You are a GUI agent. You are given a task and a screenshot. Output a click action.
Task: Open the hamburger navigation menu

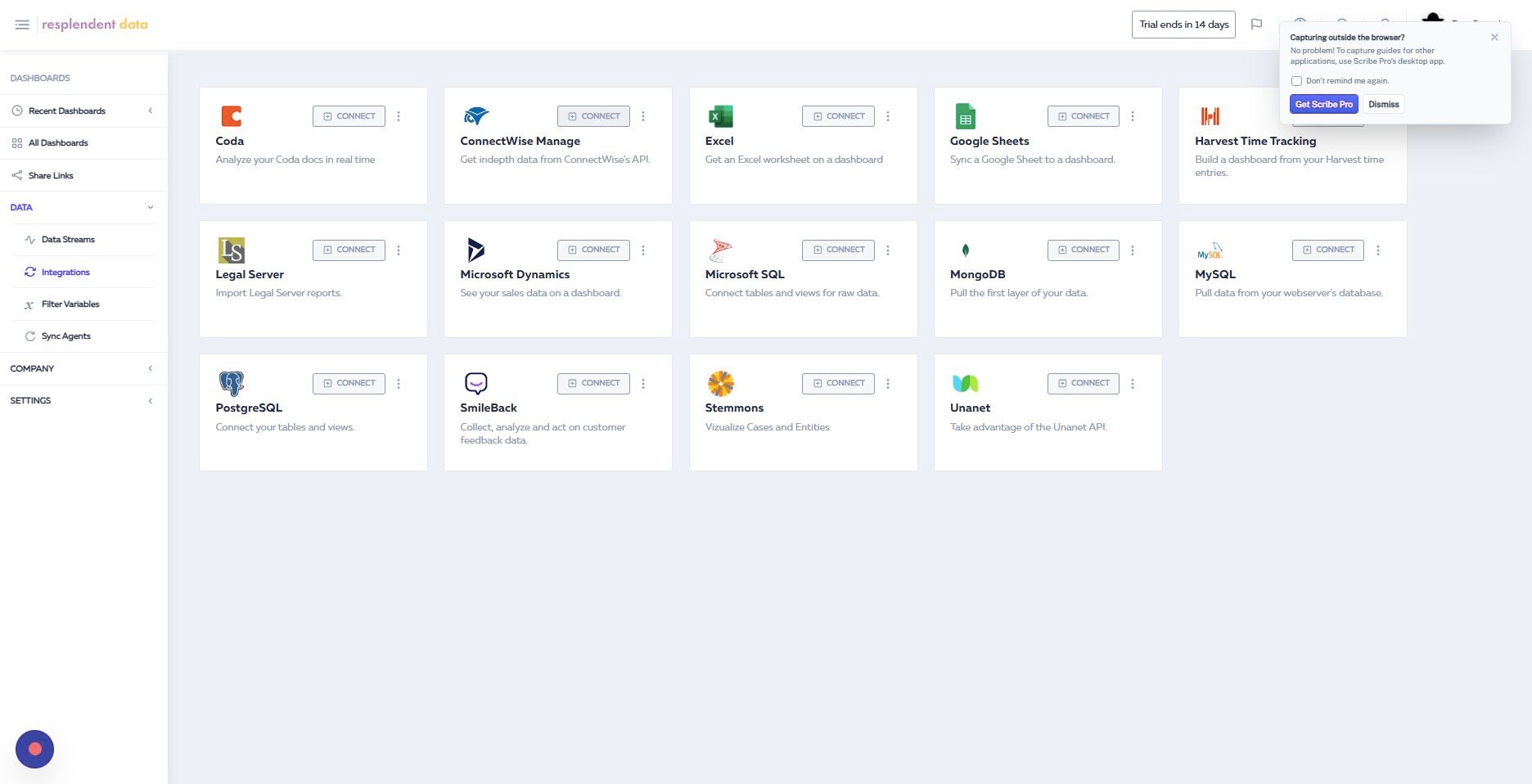click(x=22, y=25)
